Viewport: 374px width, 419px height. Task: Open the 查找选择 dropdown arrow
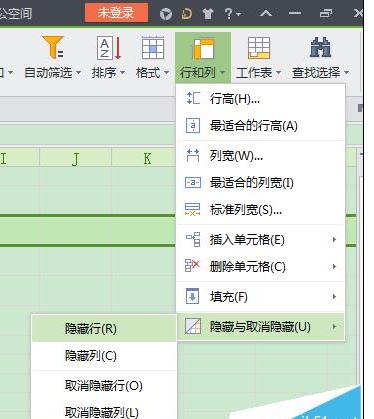tap(346, 72)
